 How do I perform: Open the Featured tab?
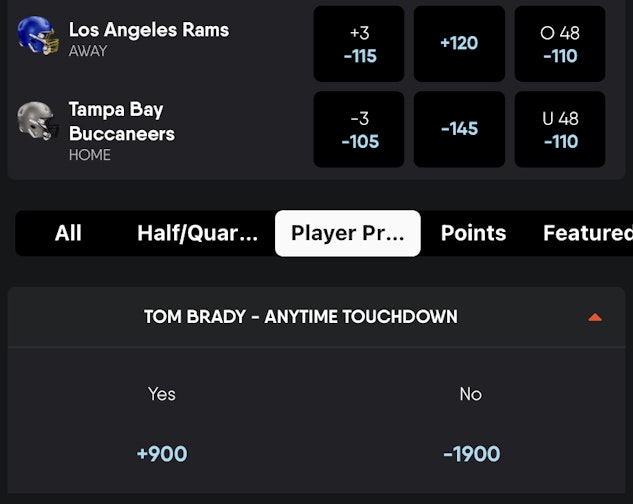pos(587,233)
